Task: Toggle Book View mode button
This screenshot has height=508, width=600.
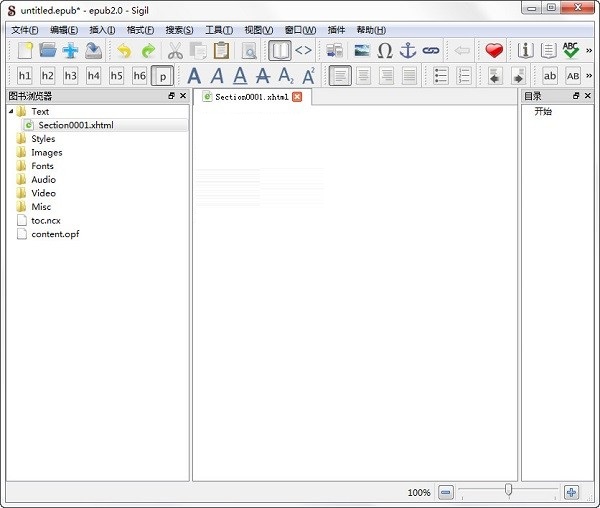Action: click(280, 50)
